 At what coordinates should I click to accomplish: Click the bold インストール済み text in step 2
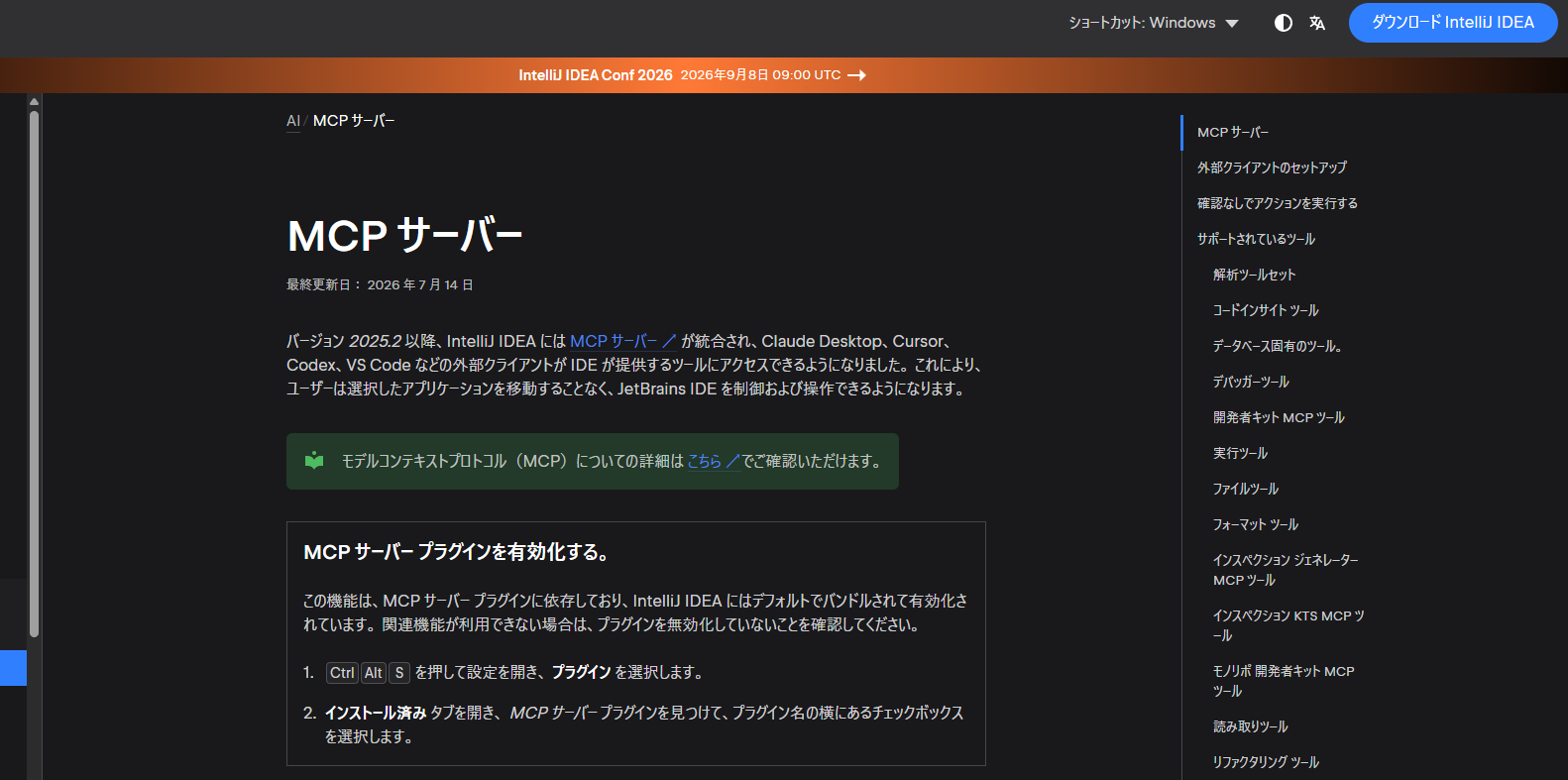[376, 714]
